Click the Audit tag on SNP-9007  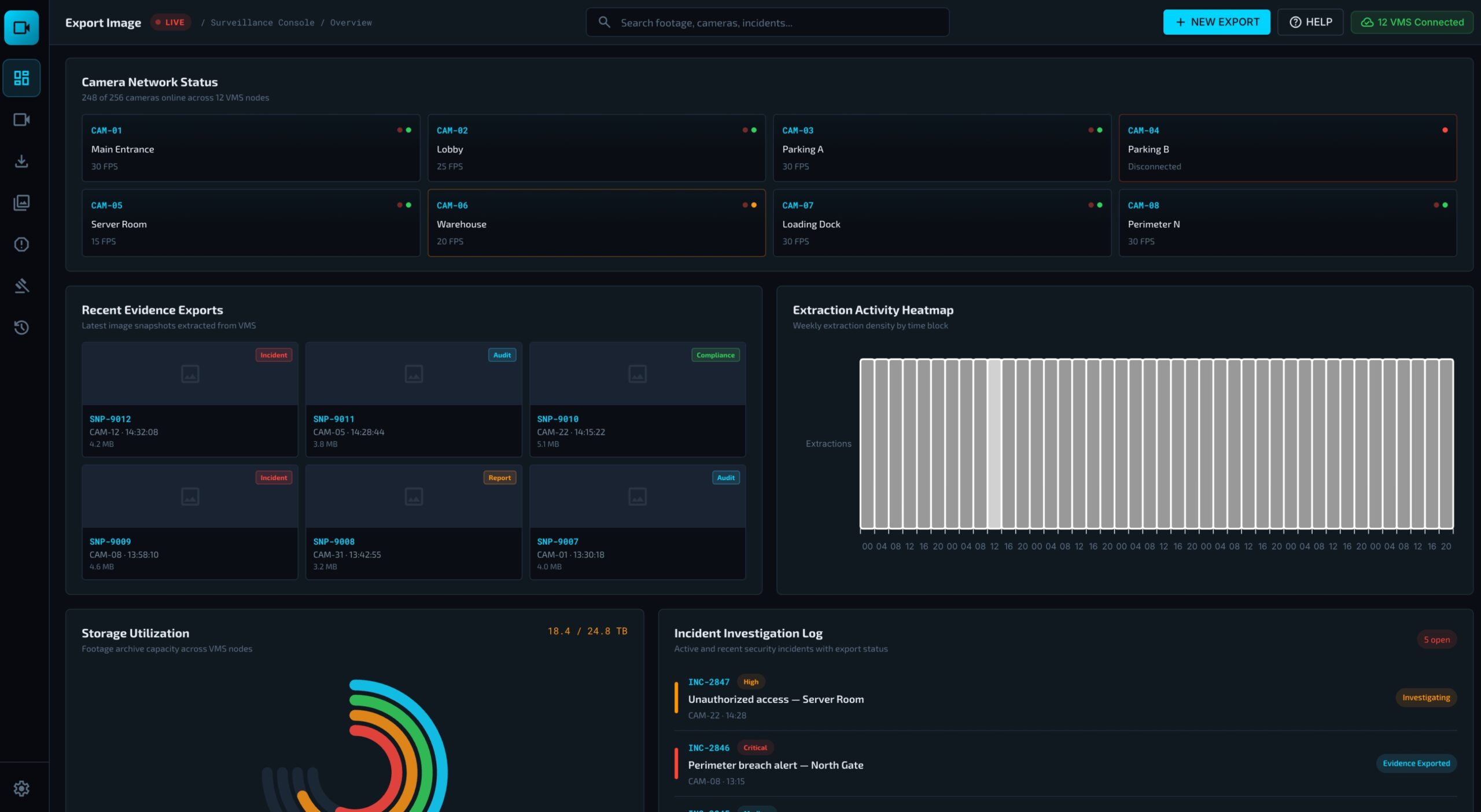[726, 478]
